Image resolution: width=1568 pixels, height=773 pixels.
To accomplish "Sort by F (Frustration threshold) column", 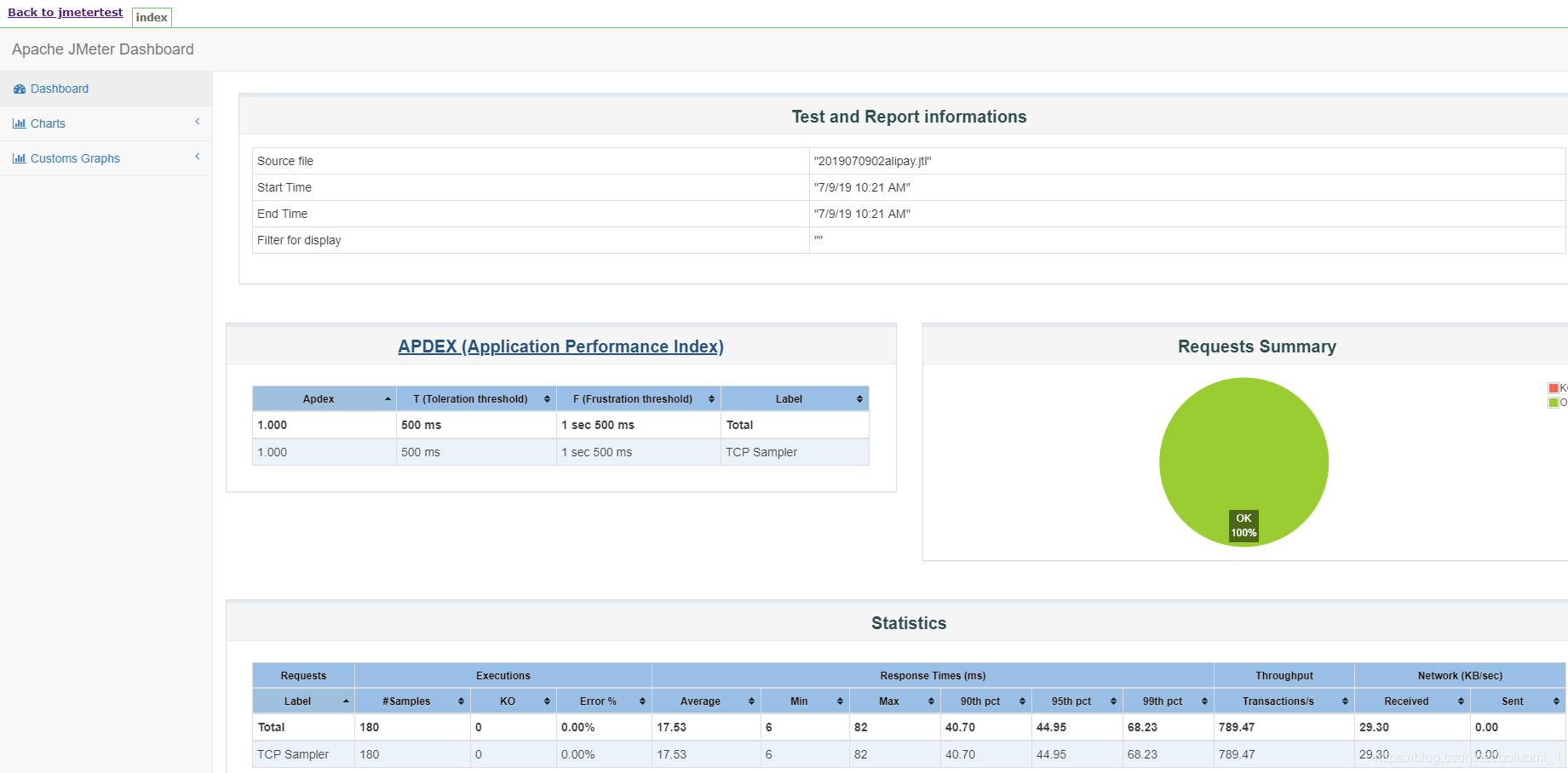I will pyautogui.click(x=639, y=399).
